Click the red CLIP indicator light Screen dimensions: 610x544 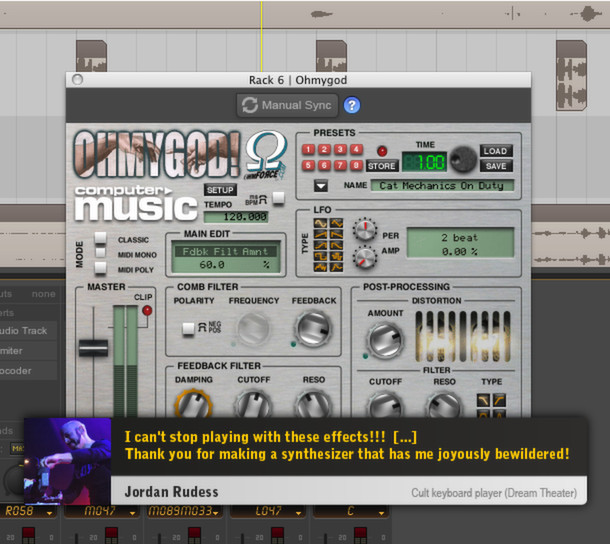pos(147,311)
